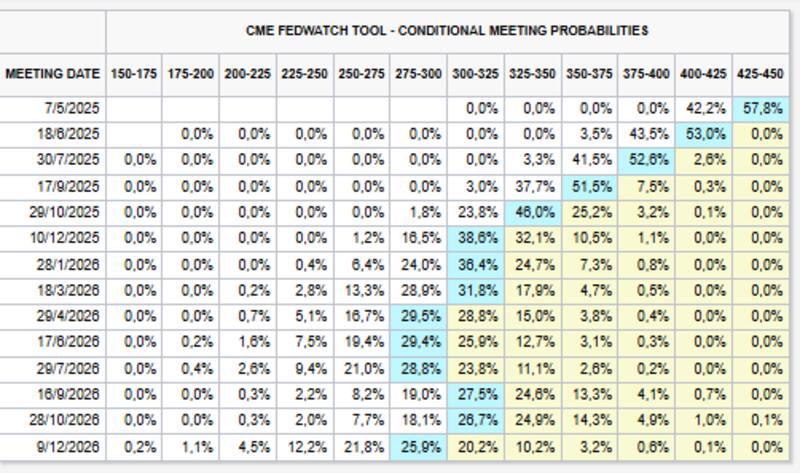Select the highlighted 53,0% cell
This screenshot has height=473, width=800.
point(704,133)
